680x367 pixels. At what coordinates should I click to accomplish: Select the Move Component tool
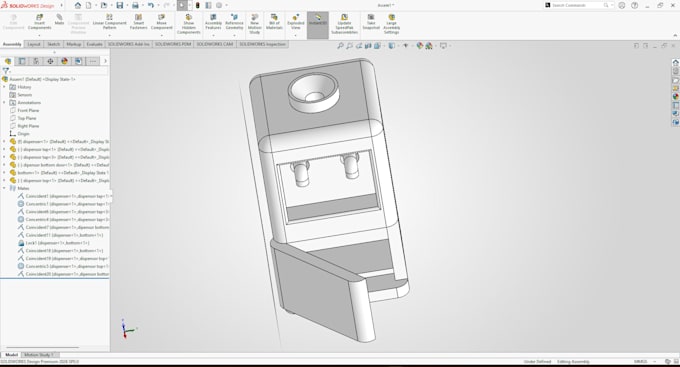tap(161, 22)
